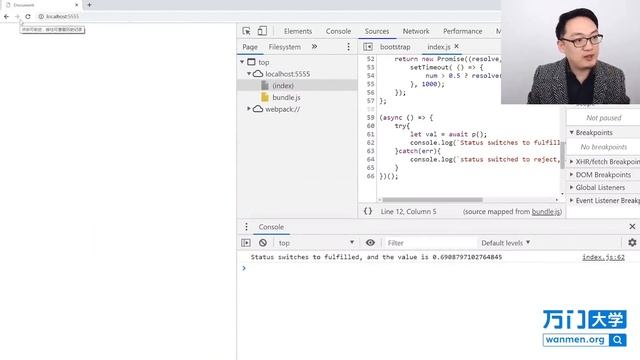This screenshot has height=360, width=640.
Task: Click the pretty print braces icon
Action: (x=368, y=211)
